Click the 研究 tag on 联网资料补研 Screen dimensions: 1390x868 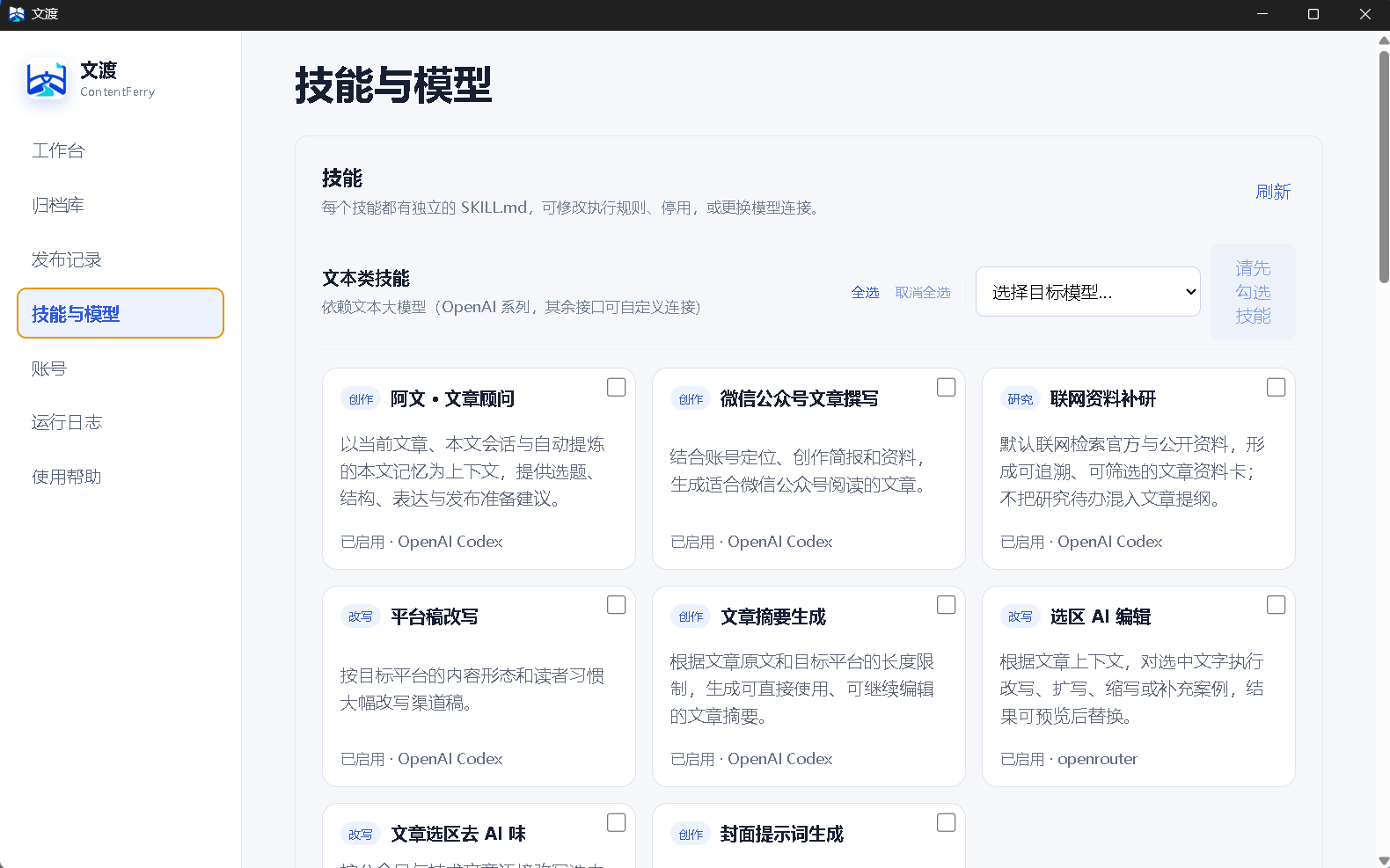[1021, 399]
